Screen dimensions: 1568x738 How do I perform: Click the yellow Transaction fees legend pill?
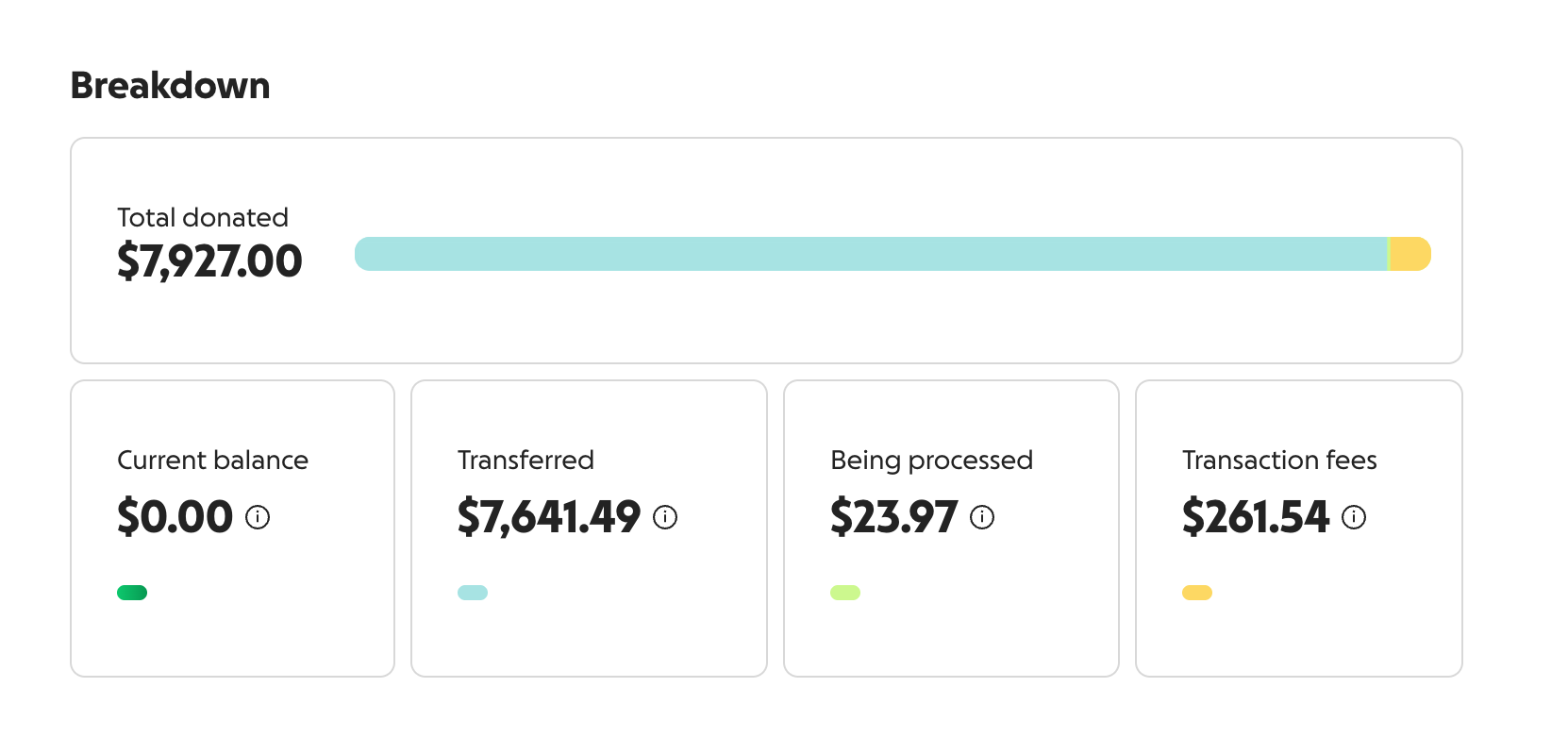tap(1197, 593)
